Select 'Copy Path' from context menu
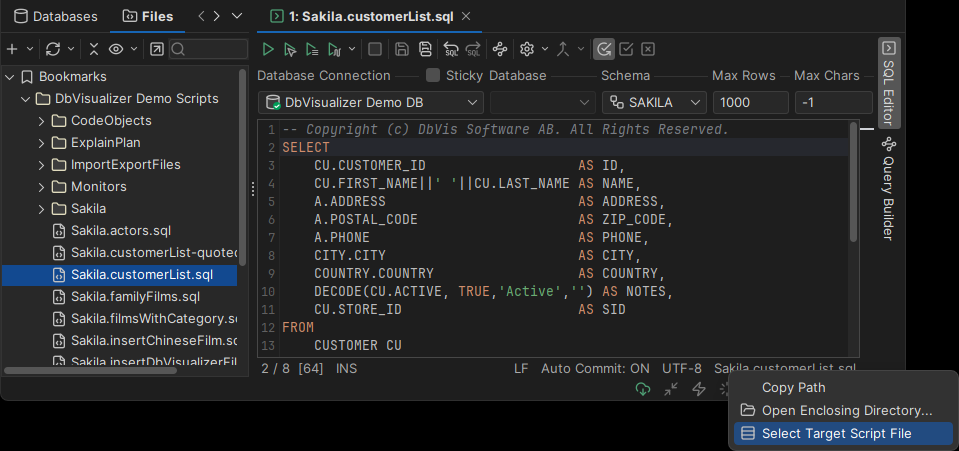 coord(793,388)
